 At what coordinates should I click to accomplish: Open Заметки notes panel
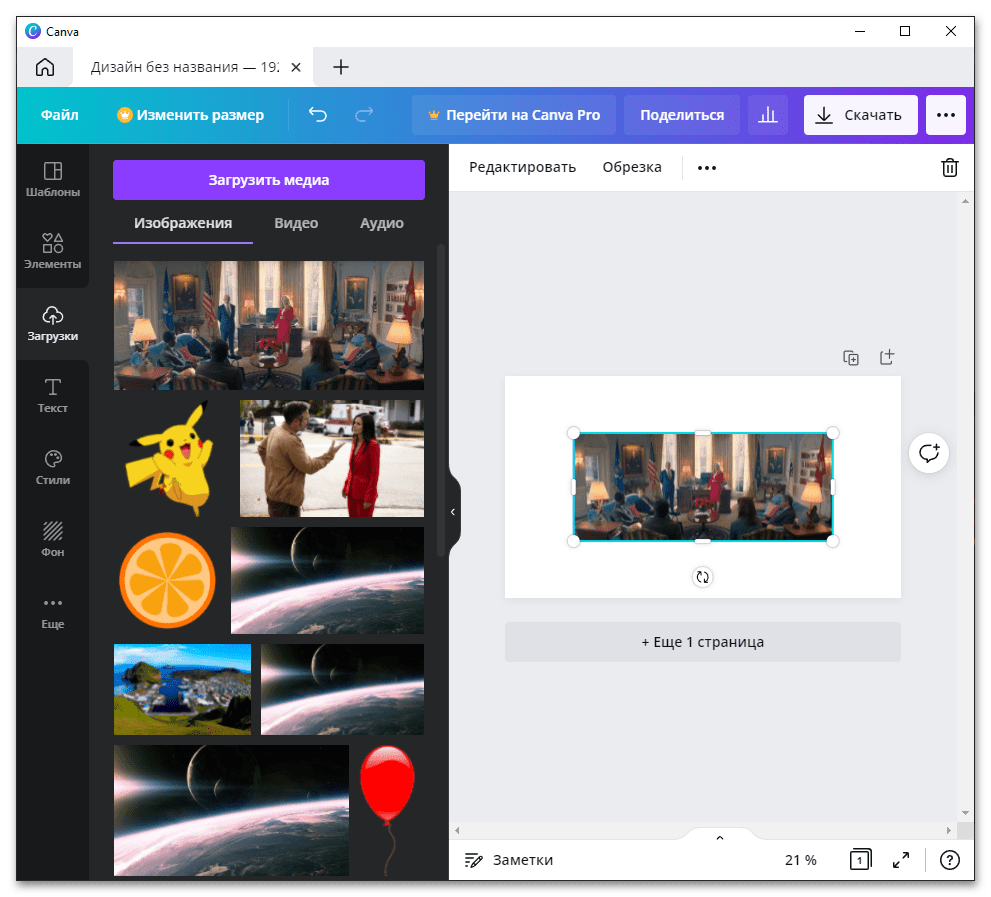coord(509,860)
